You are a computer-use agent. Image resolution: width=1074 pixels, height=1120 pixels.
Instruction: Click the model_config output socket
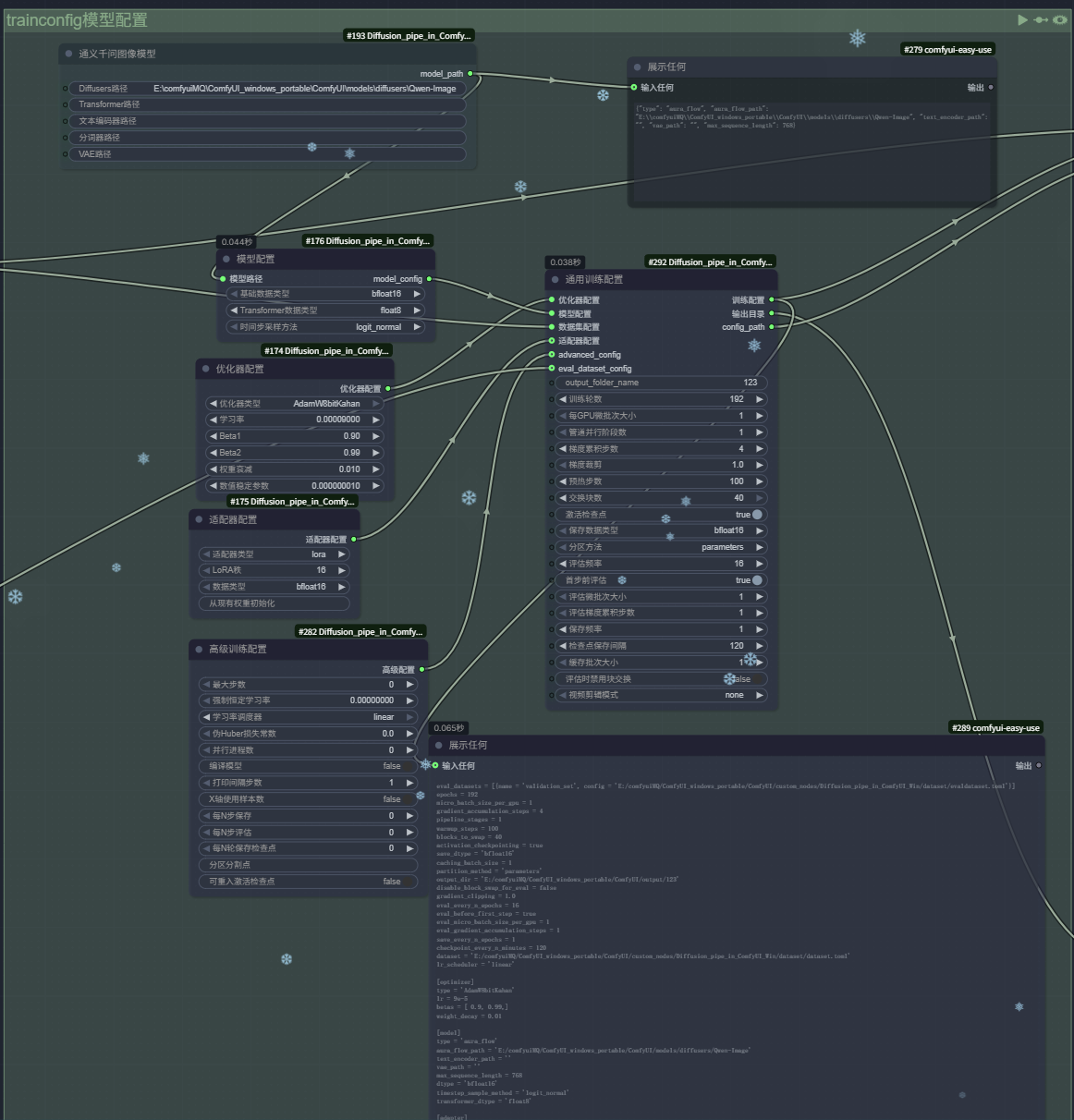(x=429, y=278)
